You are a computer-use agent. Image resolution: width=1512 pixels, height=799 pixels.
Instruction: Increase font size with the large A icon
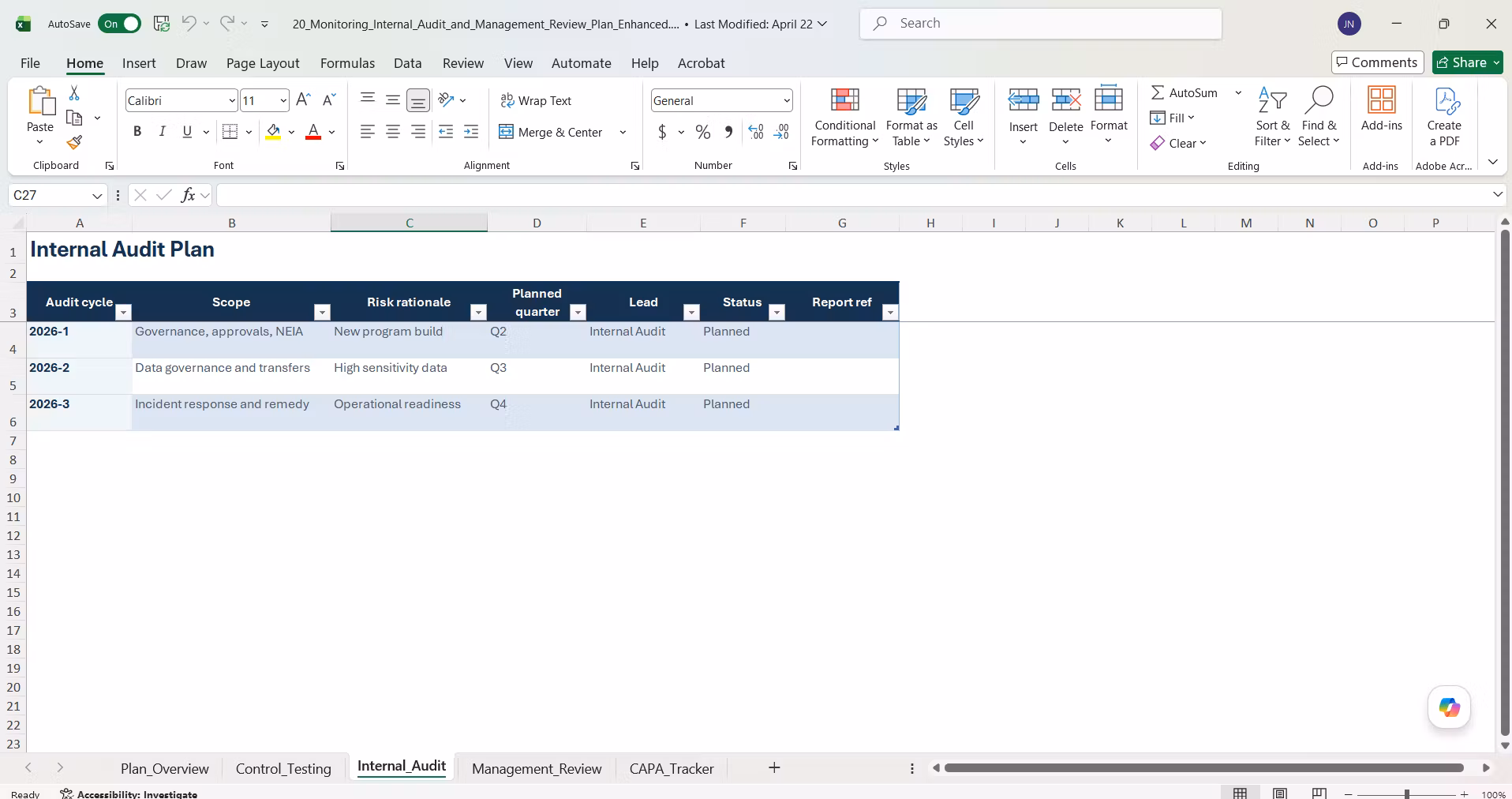(303, 99)
